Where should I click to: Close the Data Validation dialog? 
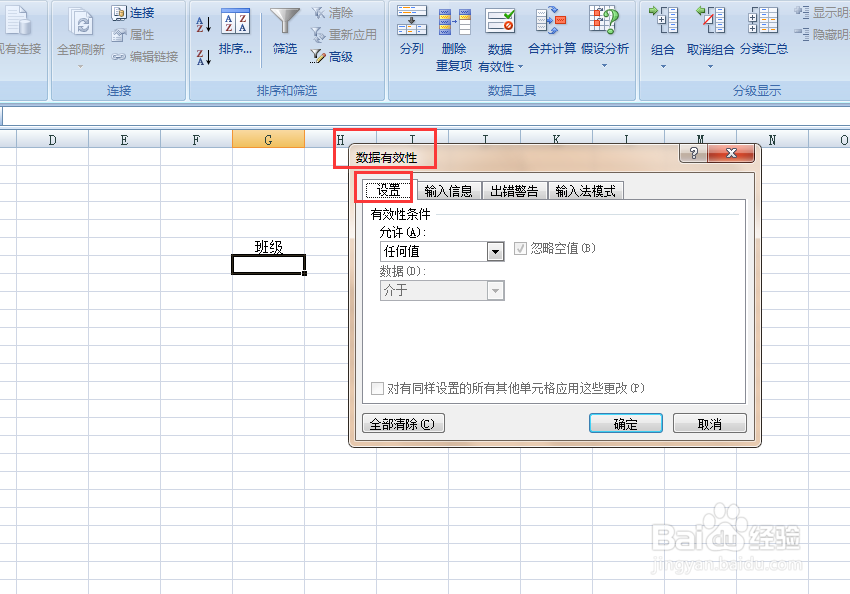point(731,153)
